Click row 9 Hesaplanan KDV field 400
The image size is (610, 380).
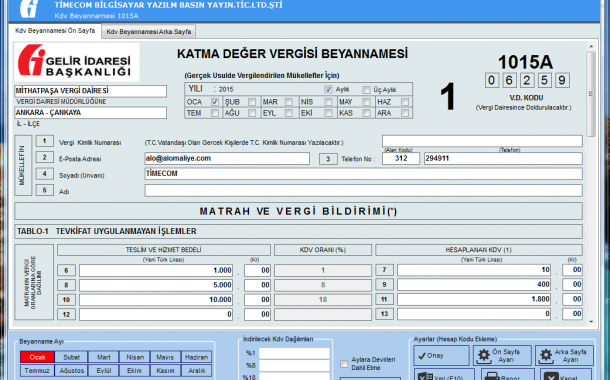474,285
